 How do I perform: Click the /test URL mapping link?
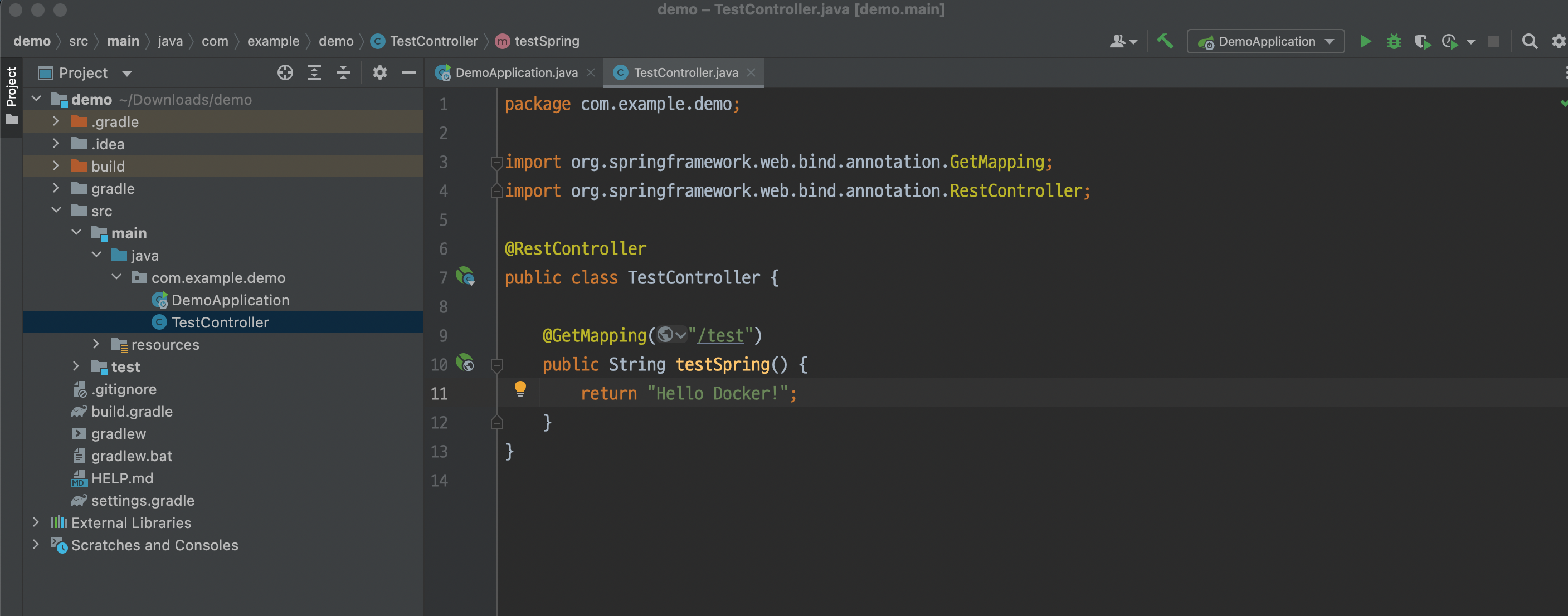[720, 335]
